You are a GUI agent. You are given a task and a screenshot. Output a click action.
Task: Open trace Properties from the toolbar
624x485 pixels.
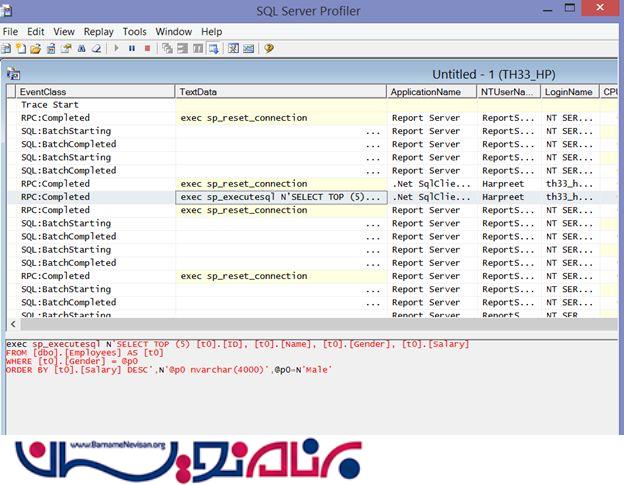pyautogui.click(x=66, y=48)
